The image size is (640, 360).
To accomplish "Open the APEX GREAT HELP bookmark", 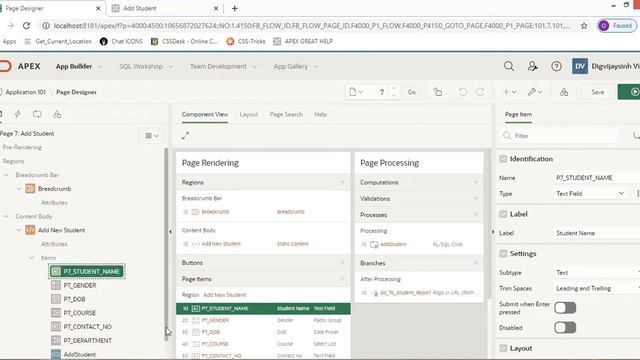I will pyautogui.click(x=303, y=41).
